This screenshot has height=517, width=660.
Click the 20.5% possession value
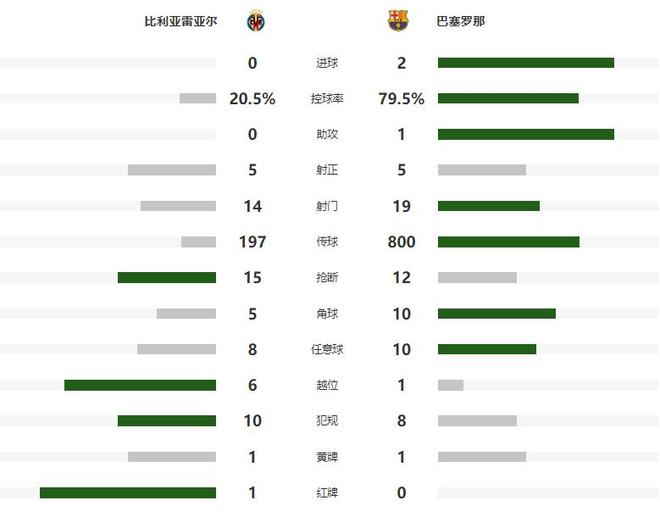[x=252, y=99]
